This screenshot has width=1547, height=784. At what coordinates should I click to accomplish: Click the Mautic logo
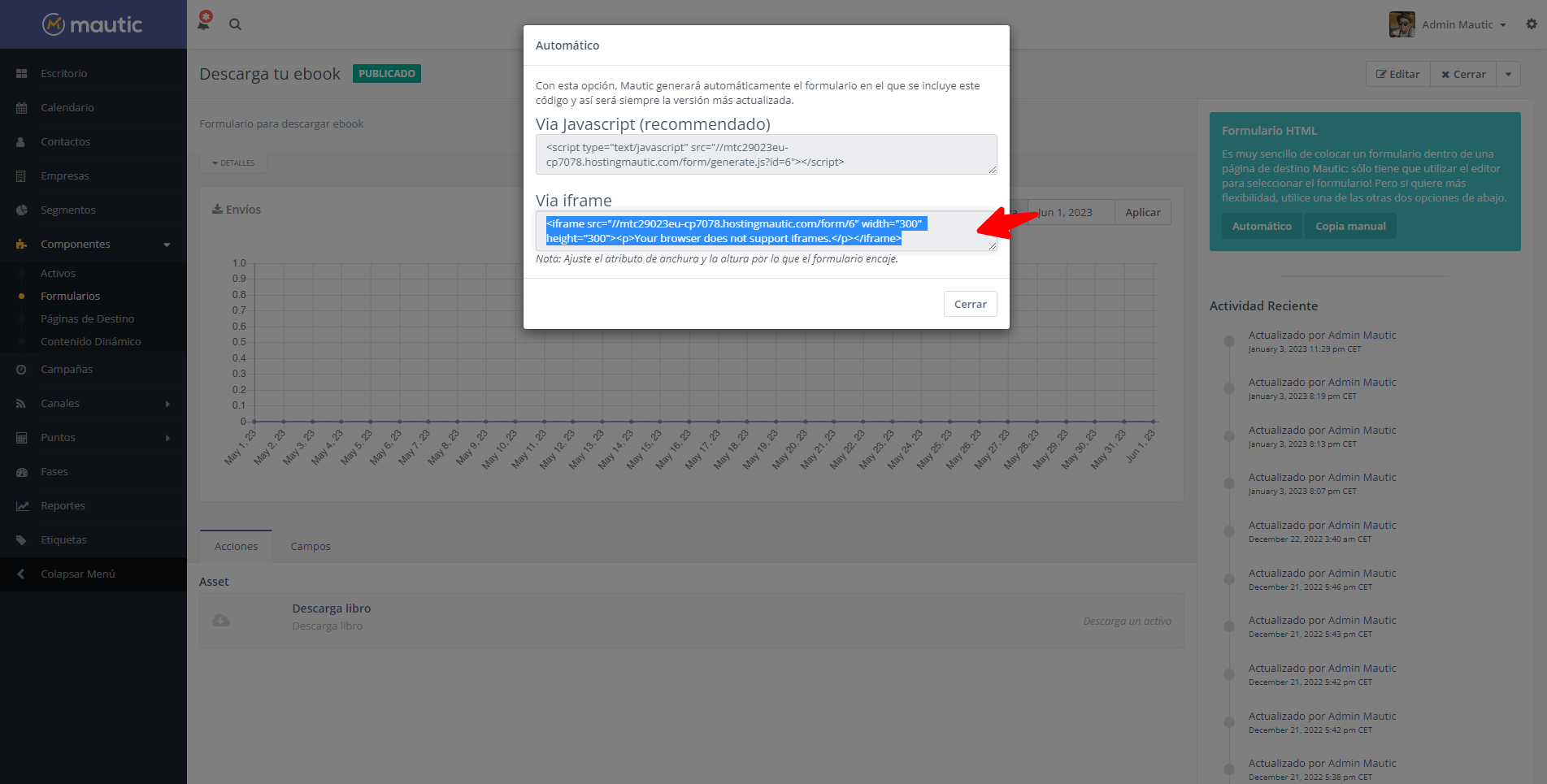tap(93, 24)
